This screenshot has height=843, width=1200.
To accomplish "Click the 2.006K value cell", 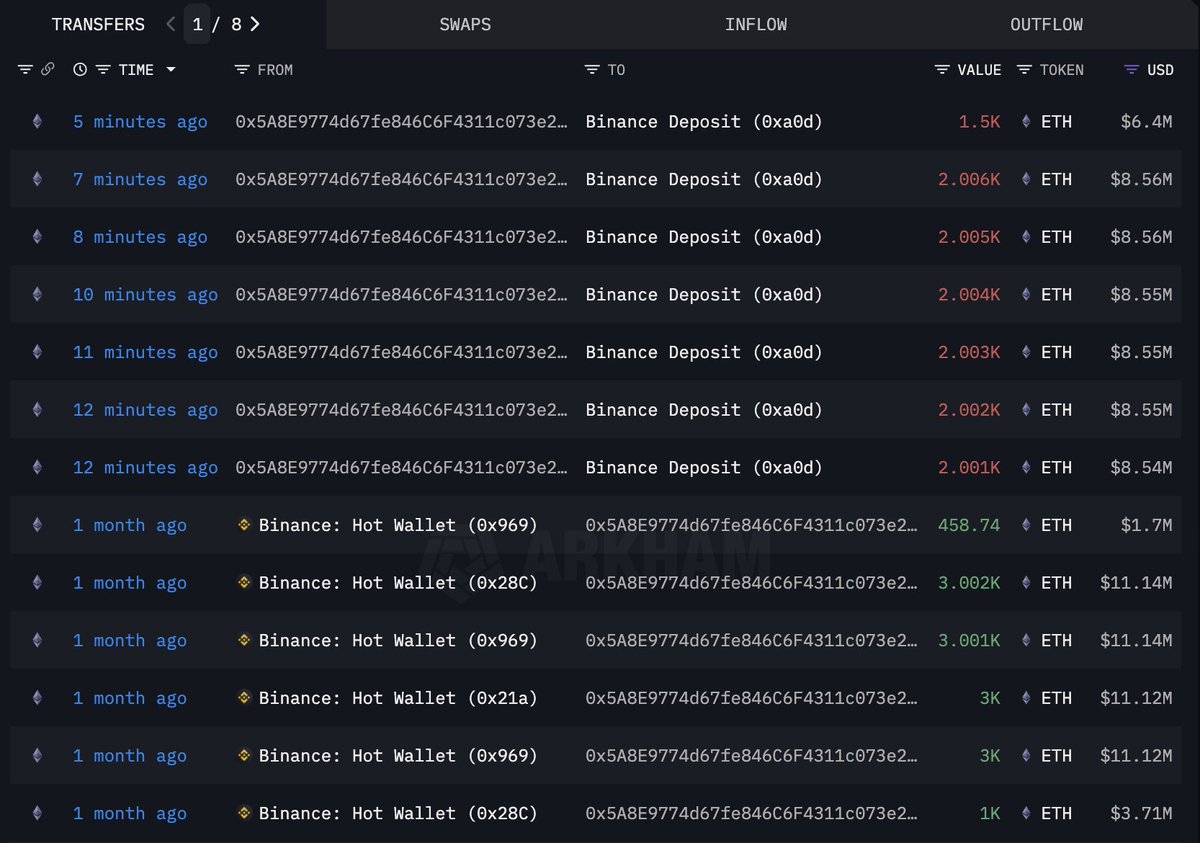I will click(x=969, y=180).
